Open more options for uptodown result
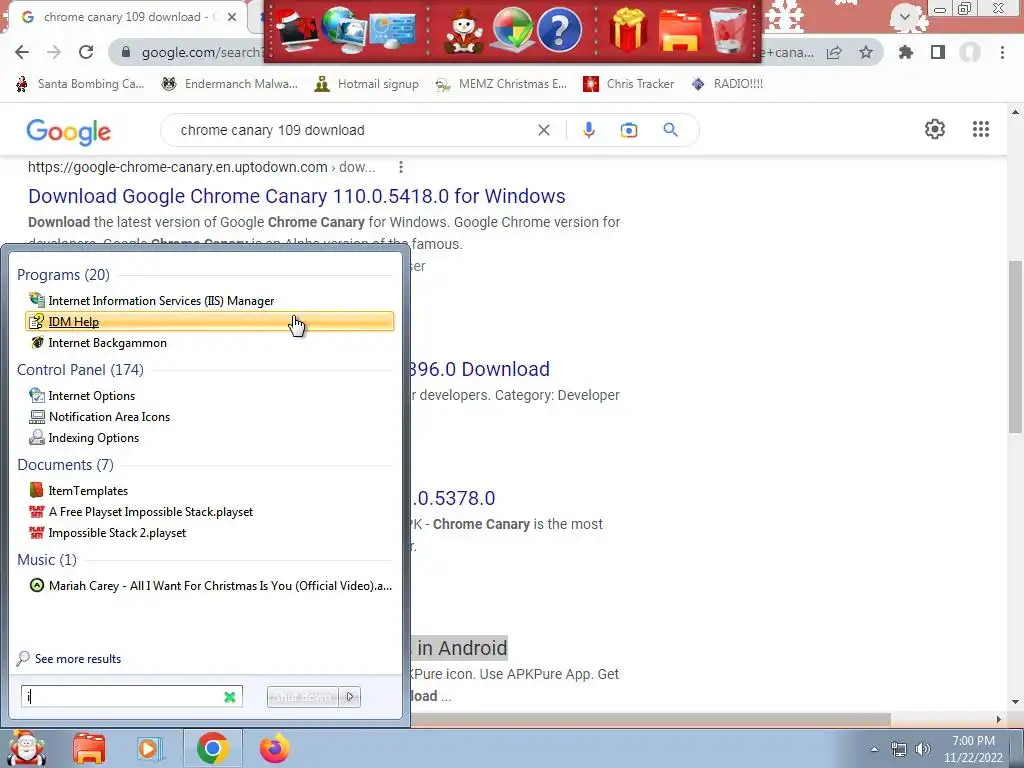Image resolution: width=1024 pixels, height=768 pixels. (400, 167)
